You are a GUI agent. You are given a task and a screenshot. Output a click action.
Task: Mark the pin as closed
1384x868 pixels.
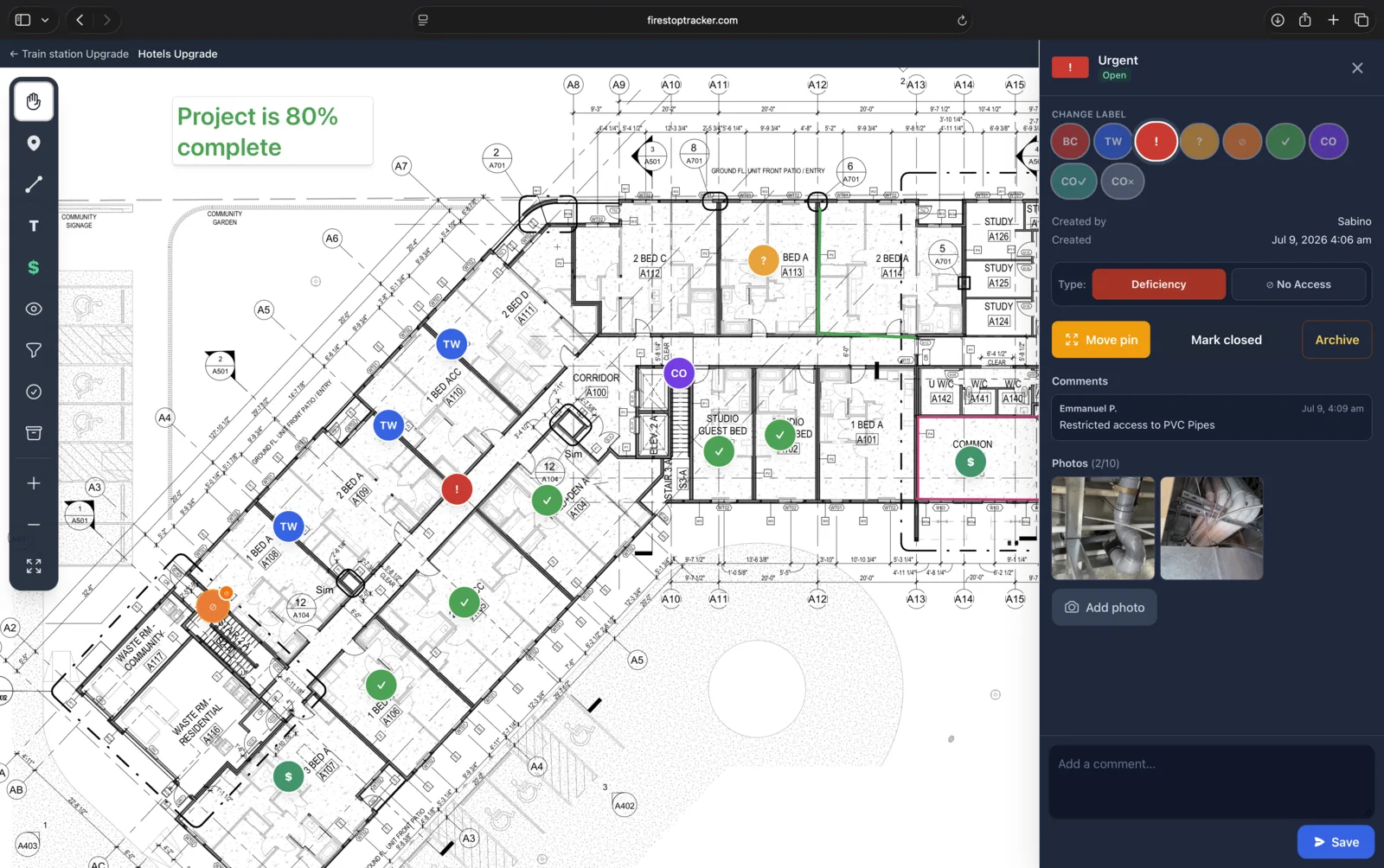click(1226, 340)
